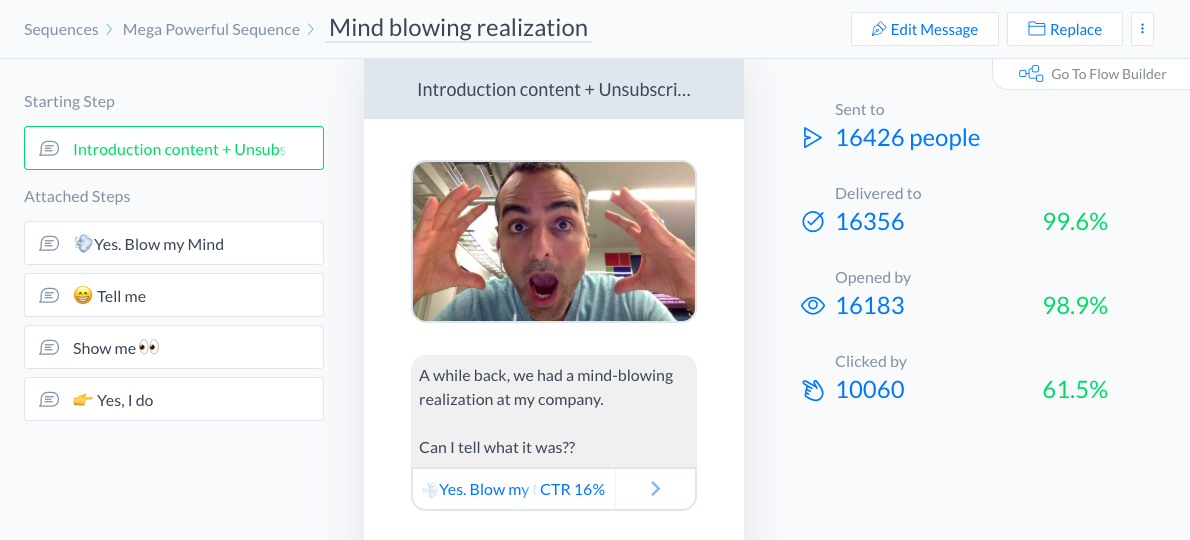Click the surprised man image thumbnail
The image size is (1190, 540).
[554, 241]
